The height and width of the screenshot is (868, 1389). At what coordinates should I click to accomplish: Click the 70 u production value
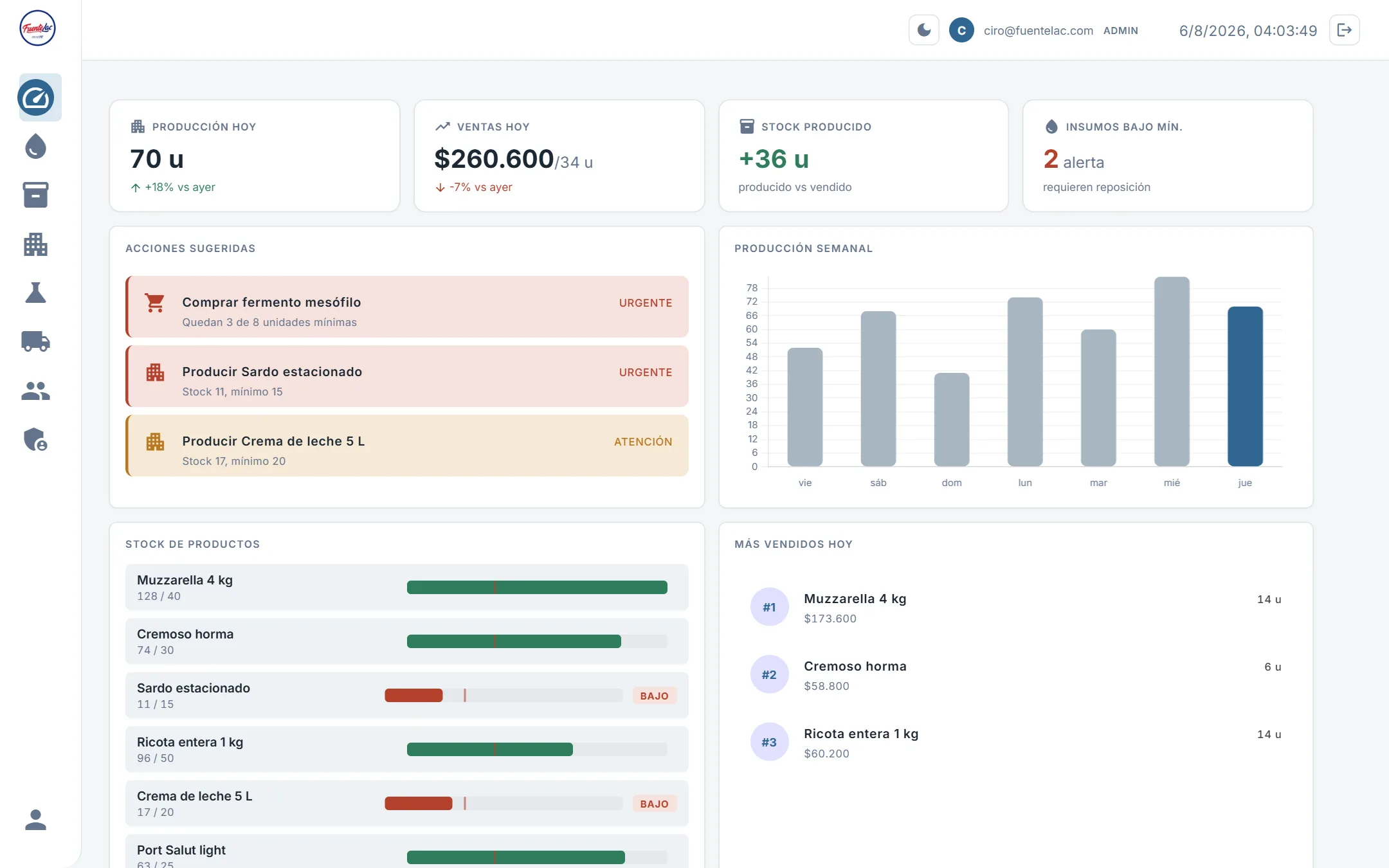pos(157,159)
